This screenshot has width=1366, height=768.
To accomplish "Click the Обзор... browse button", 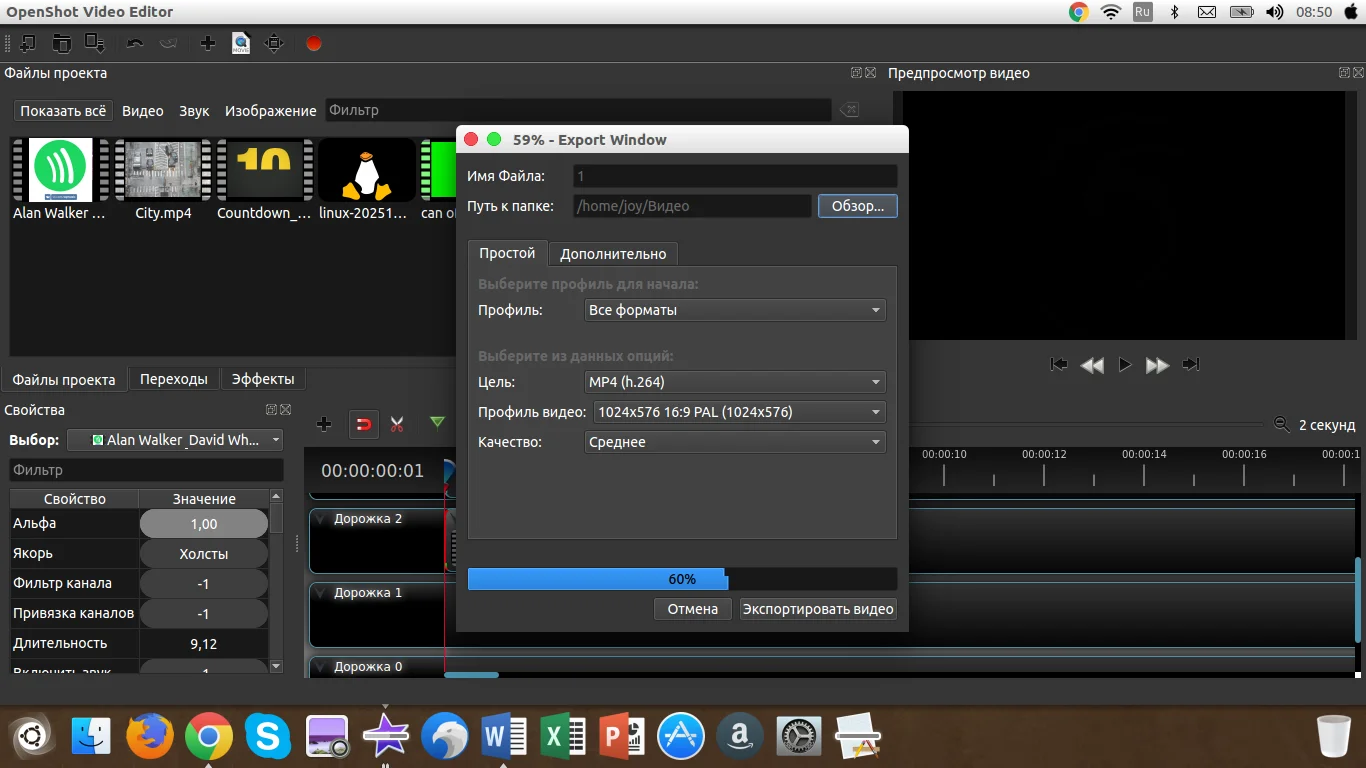I will (x=857, y=206).
